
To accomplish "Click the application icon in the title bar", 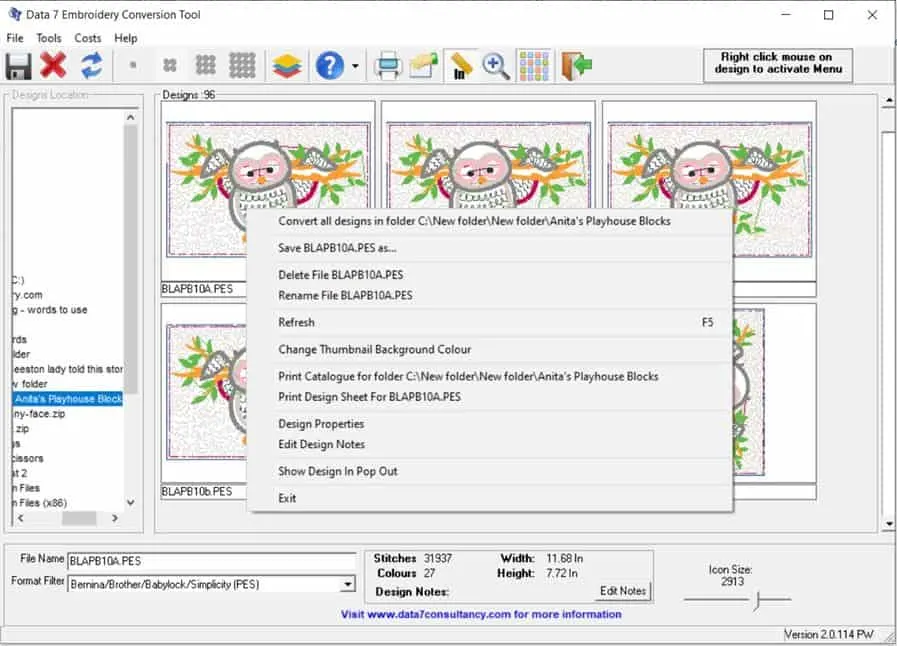I will click(x=15, y=14).
